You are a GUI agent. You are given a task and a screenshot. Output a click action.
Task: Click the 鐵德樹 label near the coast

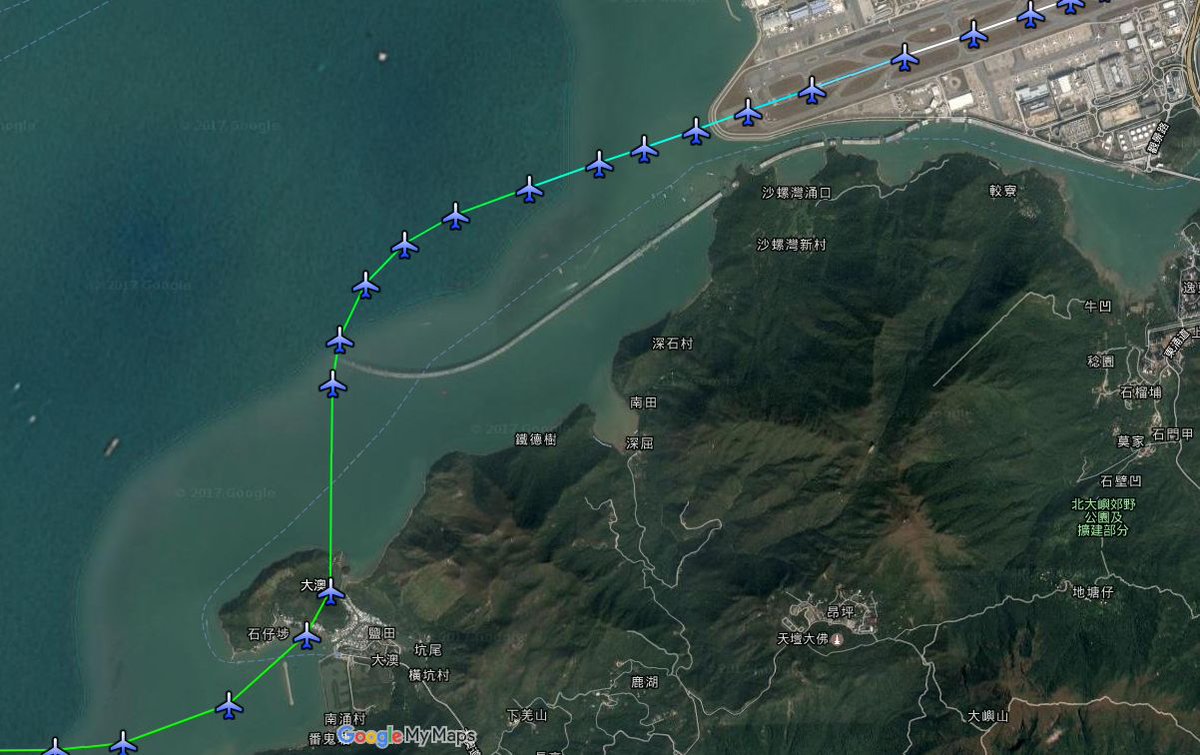(x=536, y=439)
